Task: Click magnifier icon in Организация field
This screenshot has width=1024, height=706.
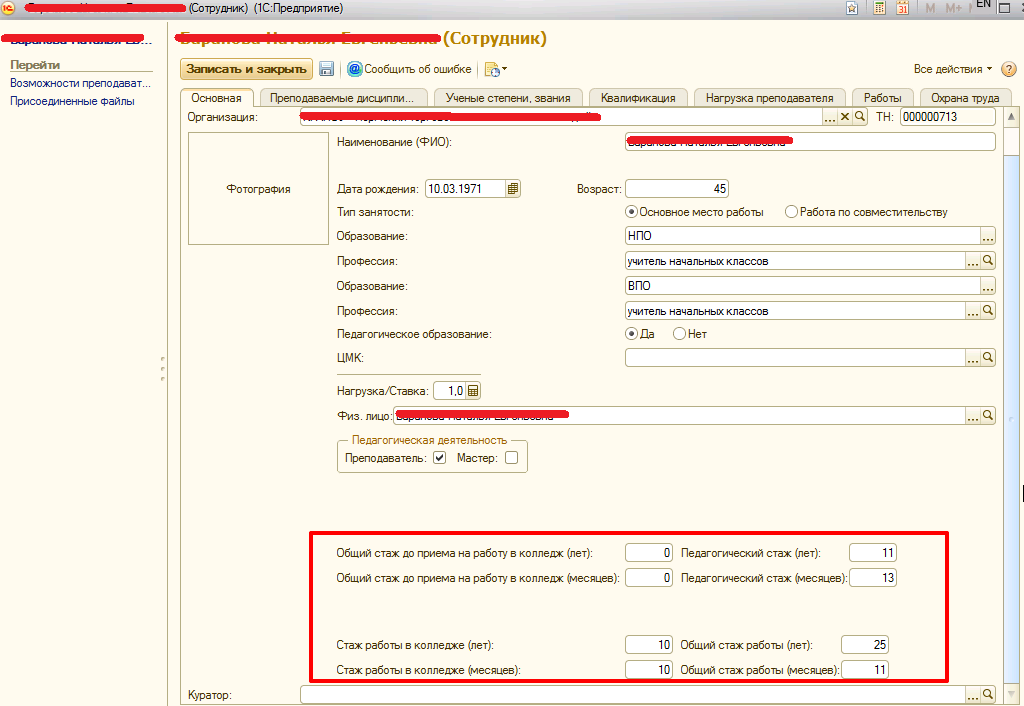Action: point(859,117)
